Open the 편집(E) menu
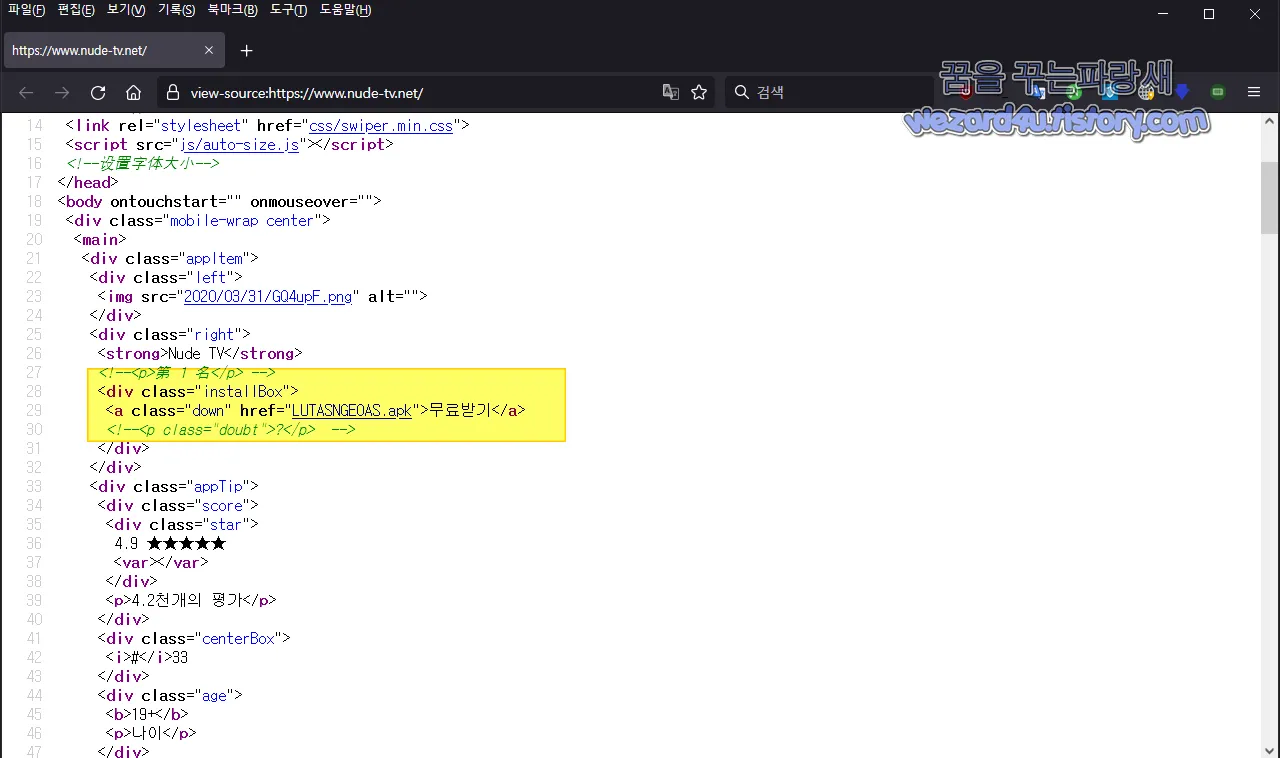Screen dimensions: 1280x758 pos(76,10)
